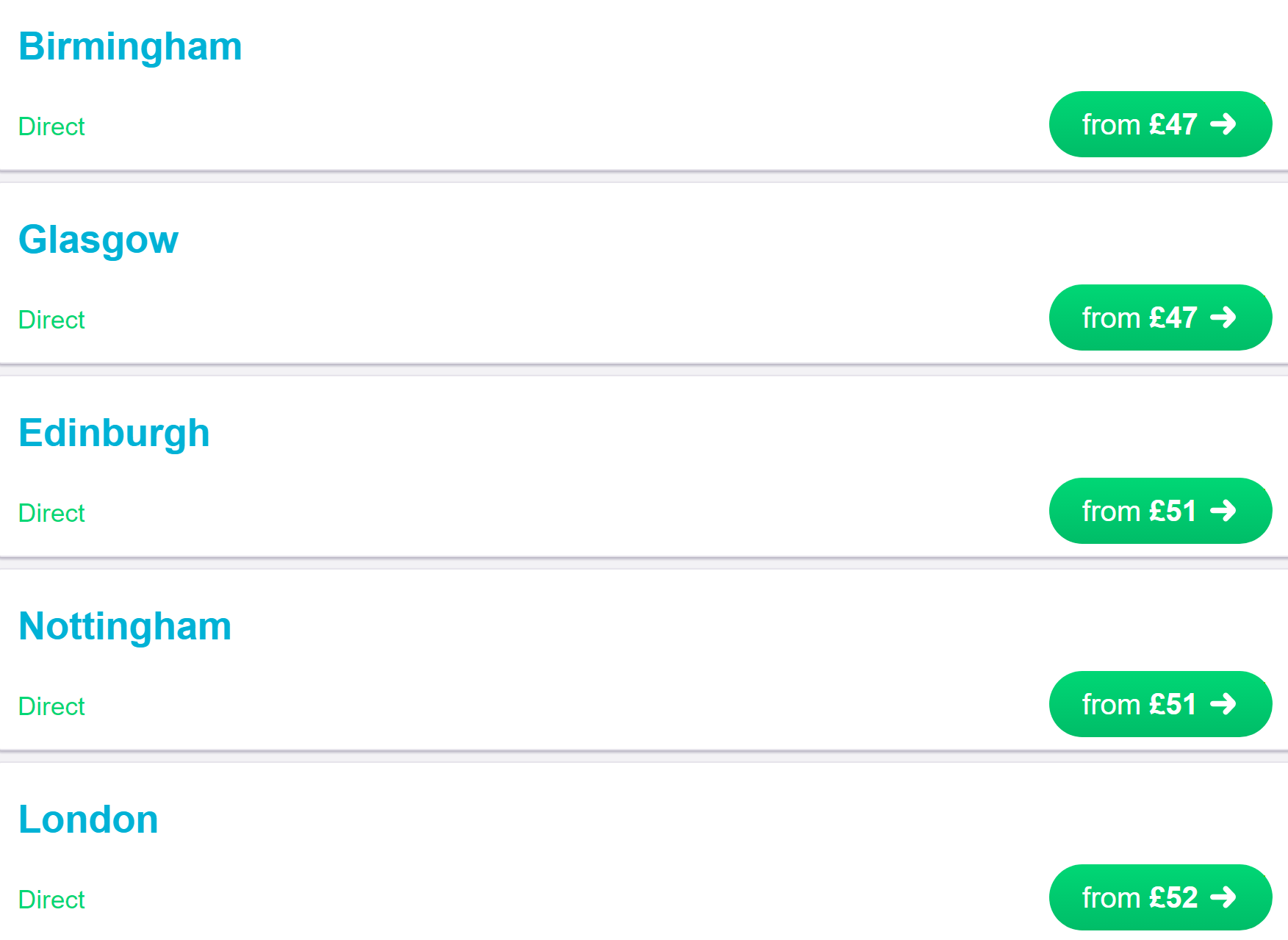
Task: Open the Nottingham destination heading
Action: [125, 627]
